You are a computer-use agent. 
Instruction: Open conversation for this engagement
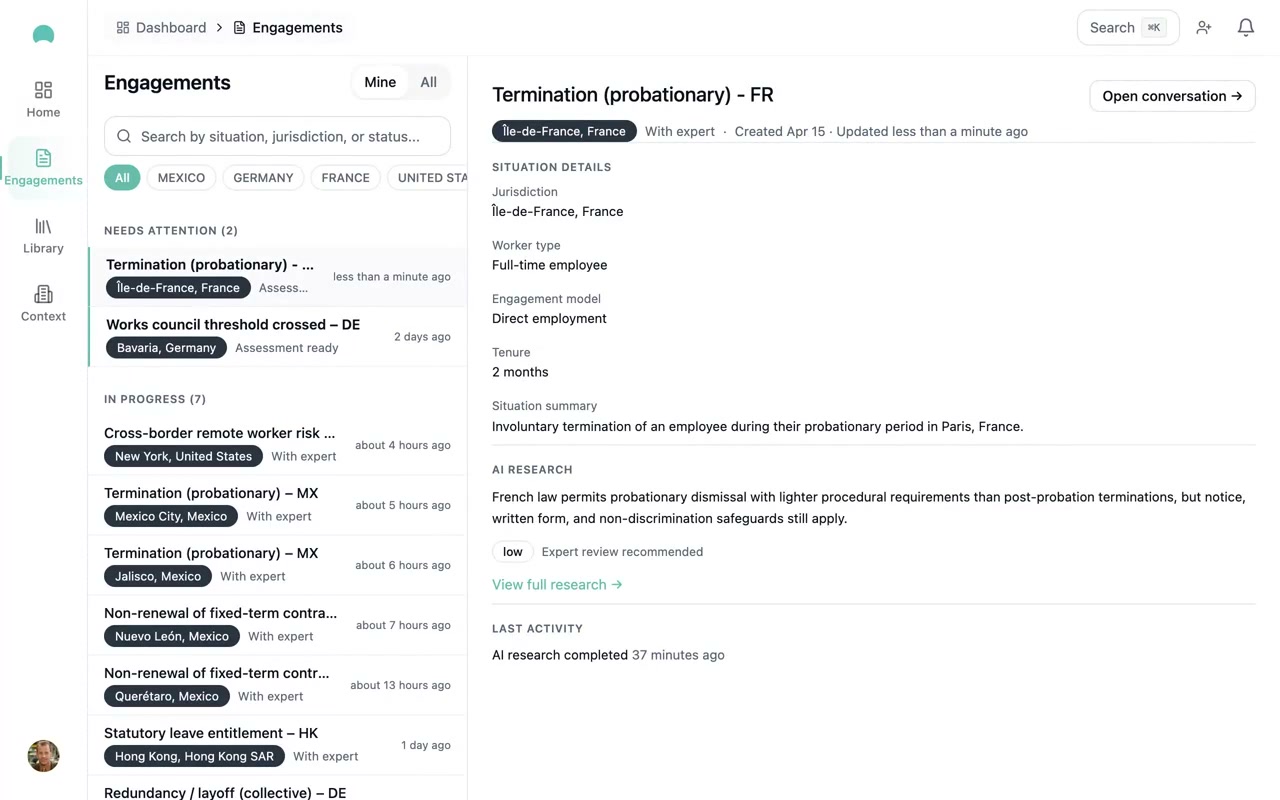1172,96
